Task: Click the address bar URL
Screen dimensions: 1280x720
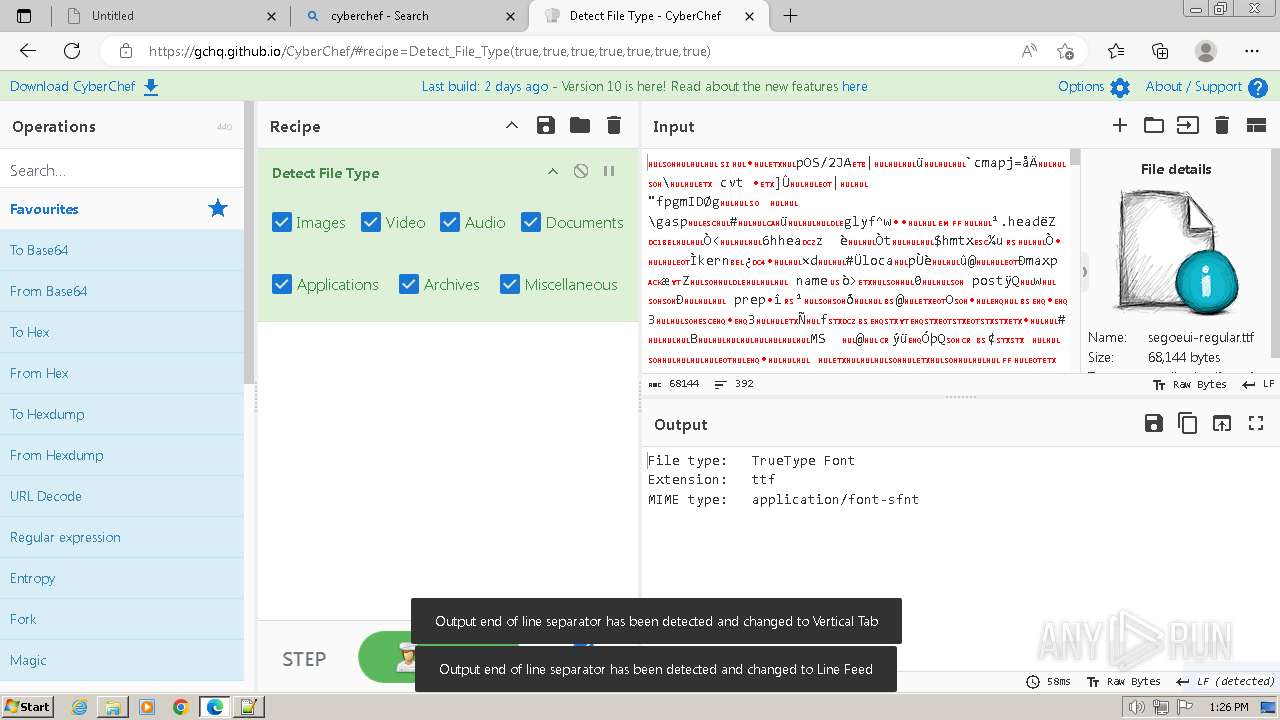Action: point(430,51)
